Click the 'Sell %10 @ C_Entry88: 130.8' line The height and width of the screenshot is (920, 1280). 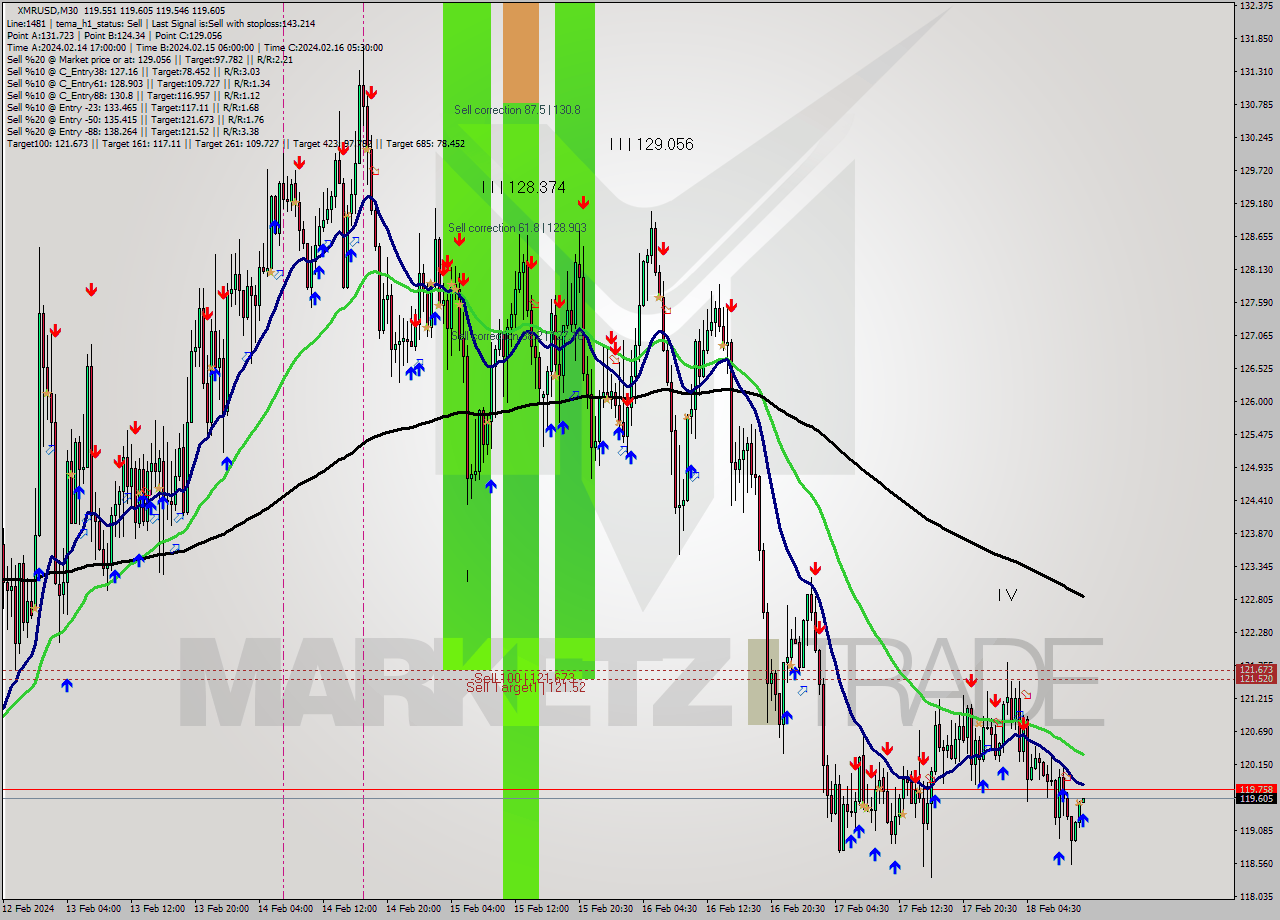coord(134,95)
